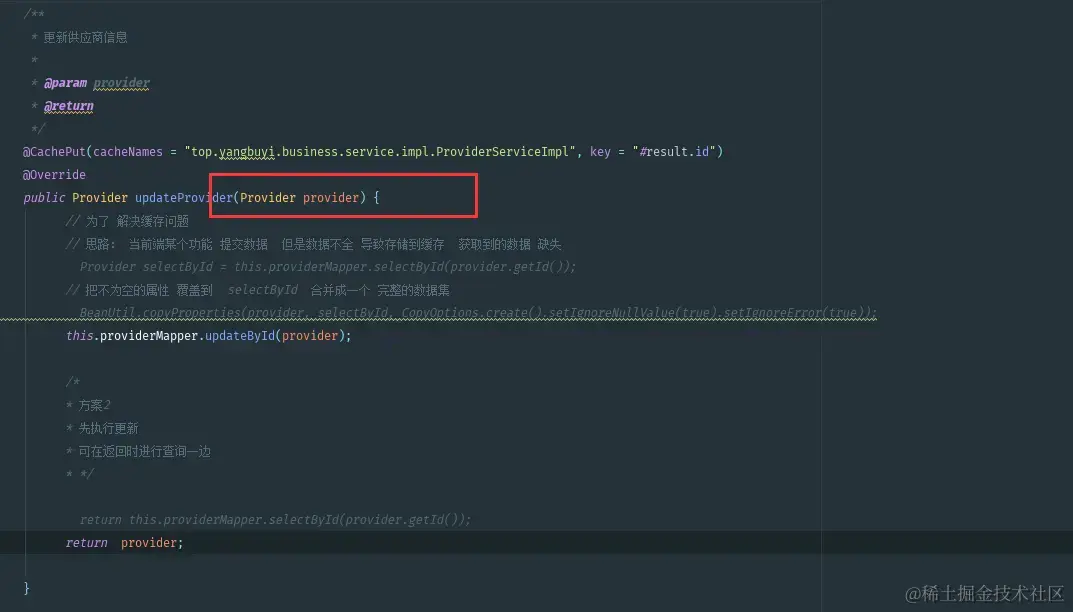Image resolution: width=1073 pixels, height=612 pixels.
Task: Click the @param provider javadoc tag
Action: click(x=96, y=83)
